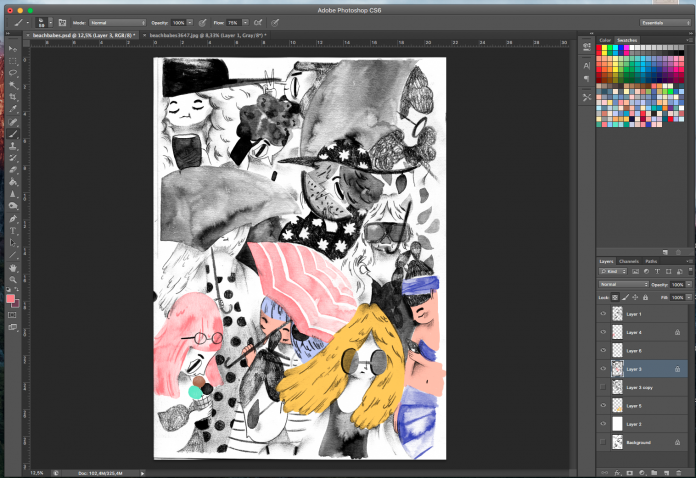Open the layer Opacity dropdown arrow
The image size is (696, 478).
pos(689,284)
